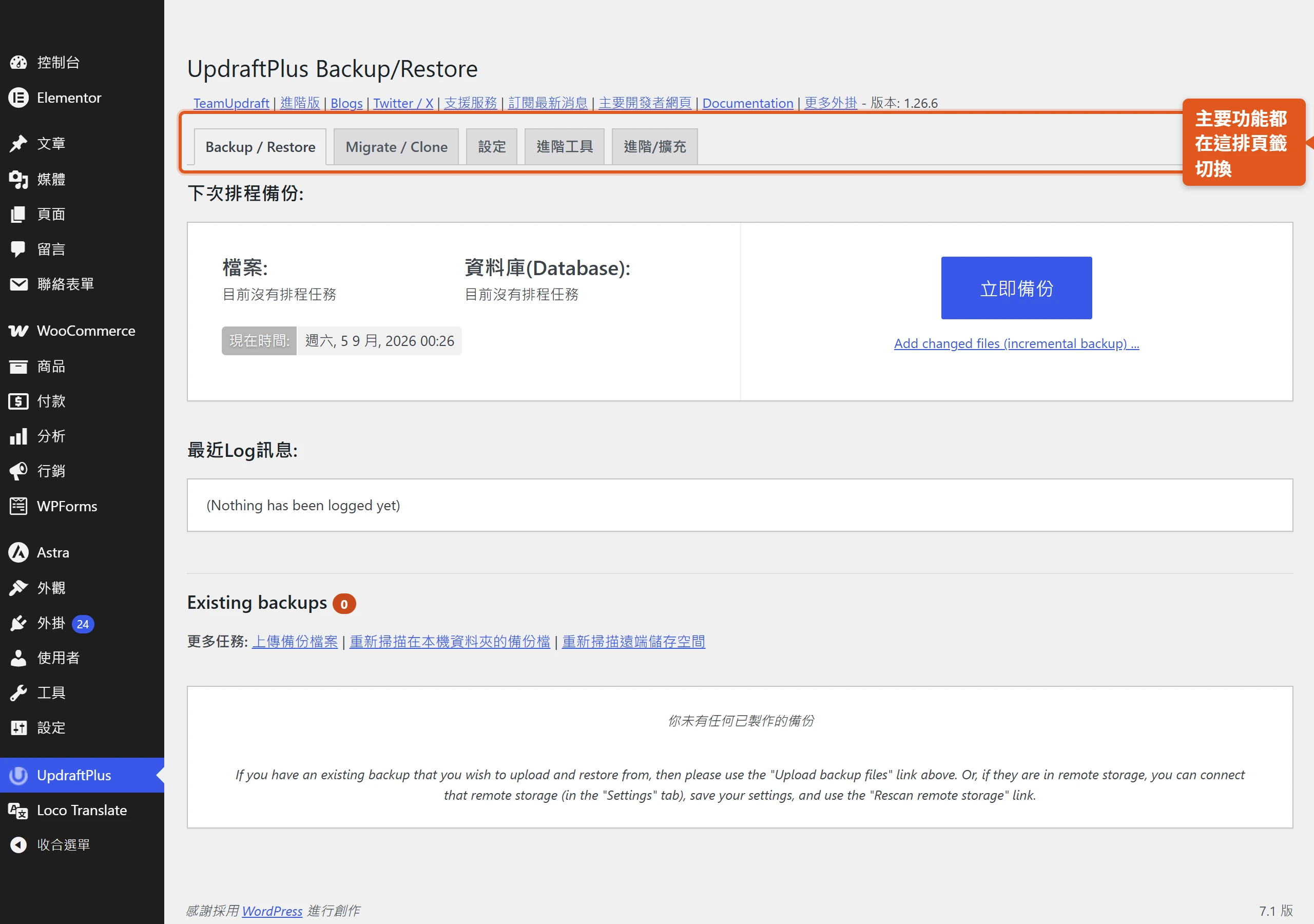The image size is (1314, 924).
Task: Open the 付款 payments icon
Action: (18, 401)
